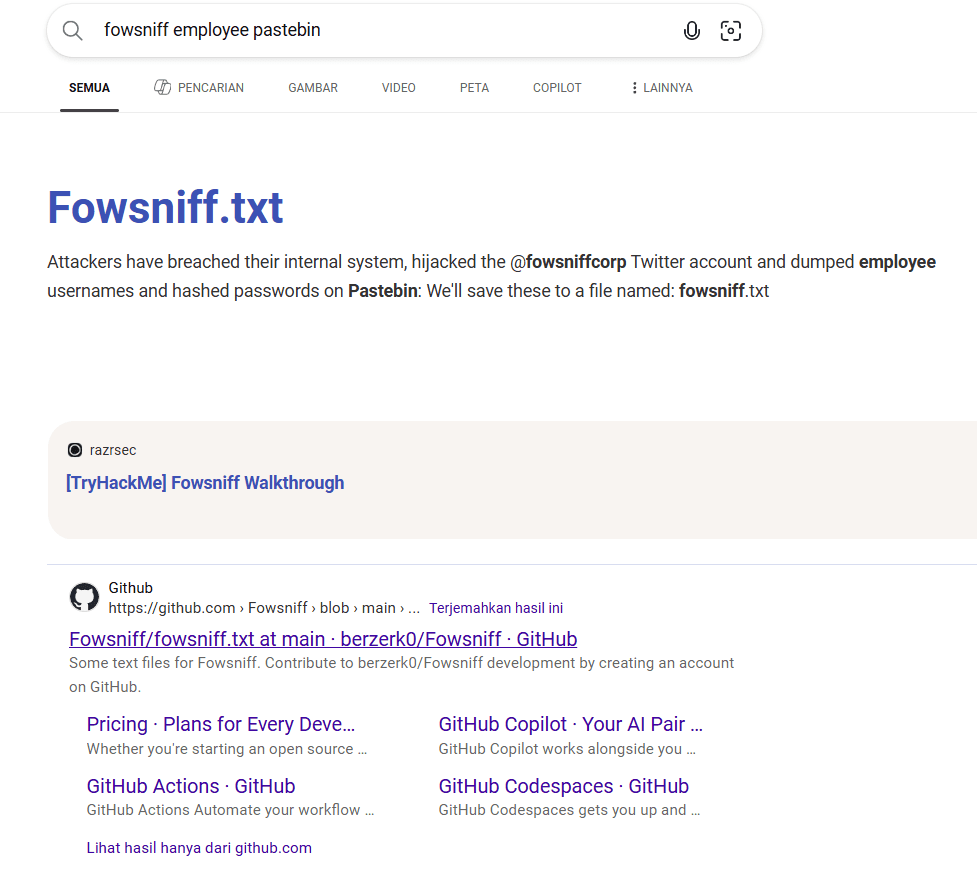
Task: Switch to the Video tab
Action: click(398, 88)
